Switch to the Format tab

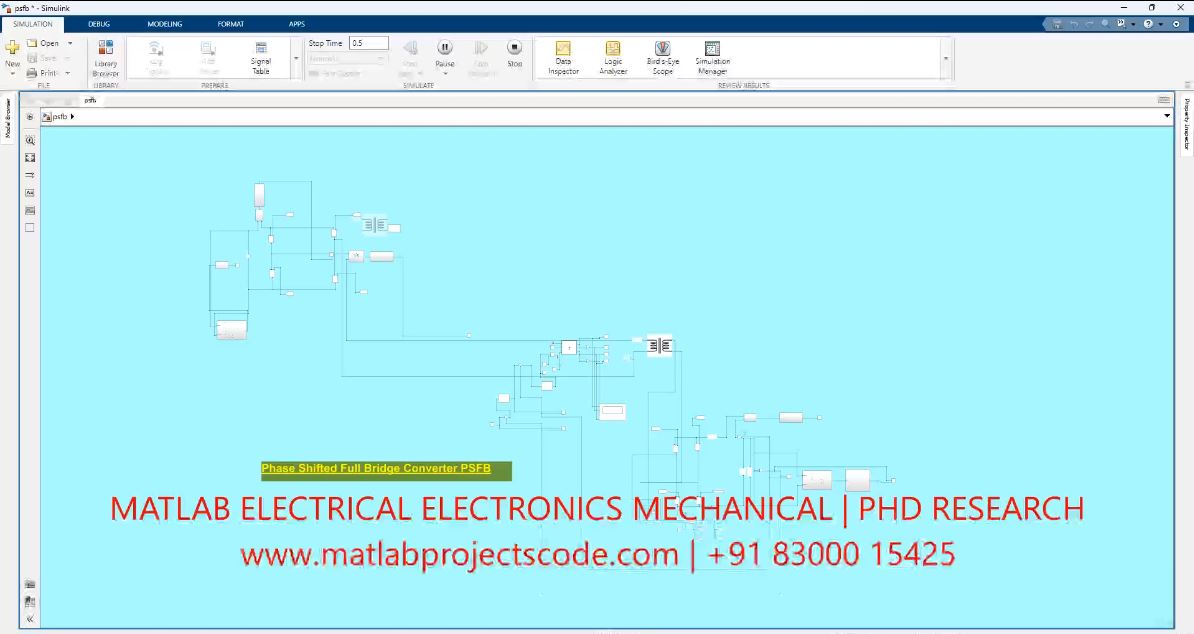[x=231, y=24]
